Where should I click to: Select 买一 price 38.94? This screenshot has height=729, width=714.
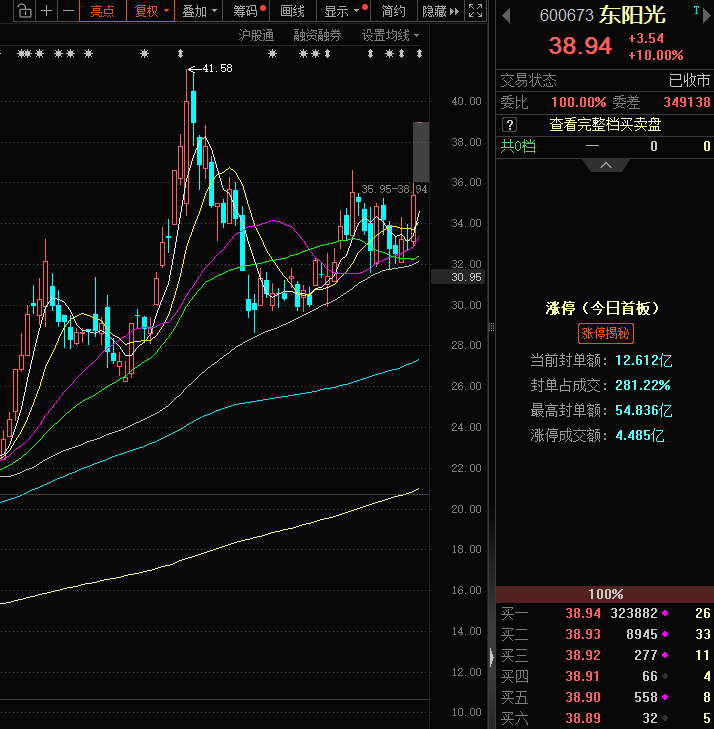pos(583,613)
